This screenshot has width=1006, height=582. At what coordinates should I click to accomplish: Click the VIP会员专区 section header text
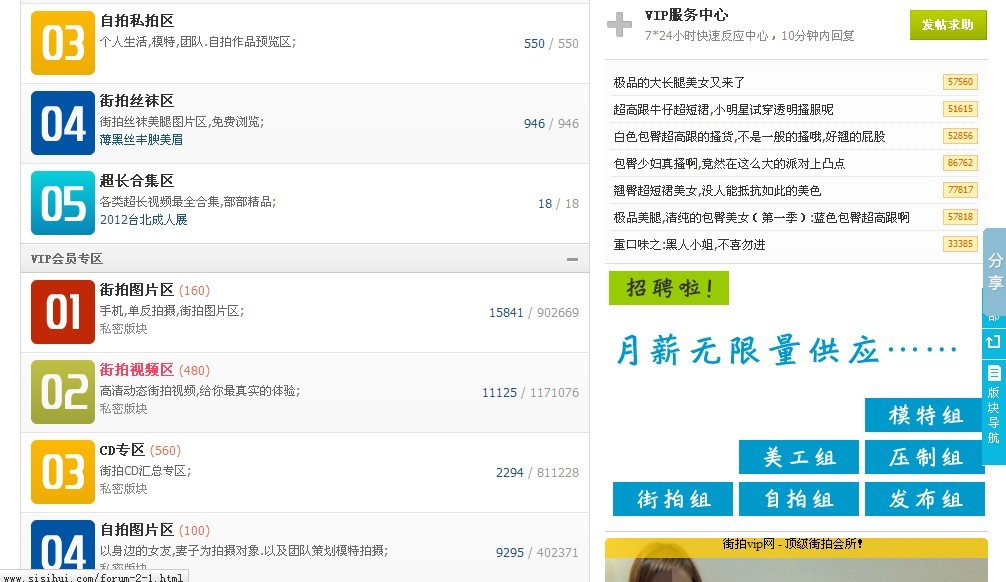point(67,259)
